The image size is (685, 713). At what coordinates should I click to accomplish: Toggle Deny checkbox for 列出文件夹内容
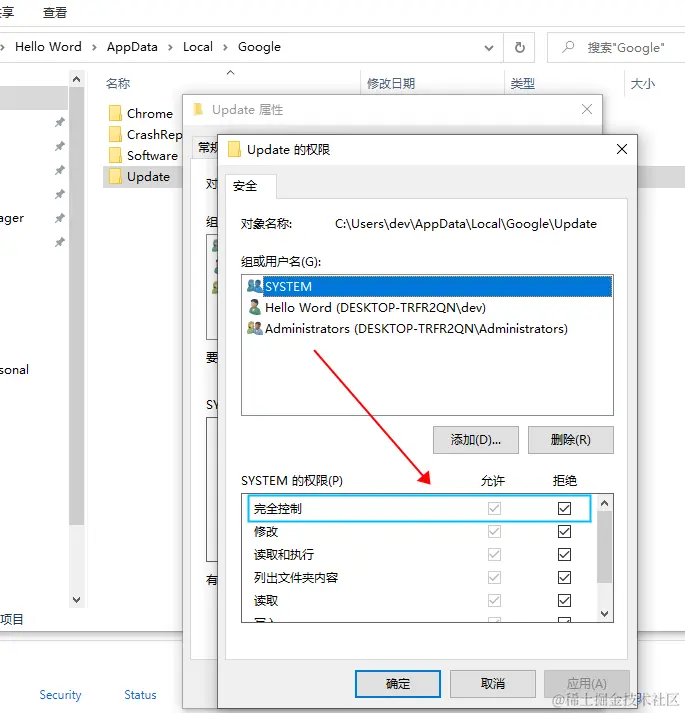[564, 577]
